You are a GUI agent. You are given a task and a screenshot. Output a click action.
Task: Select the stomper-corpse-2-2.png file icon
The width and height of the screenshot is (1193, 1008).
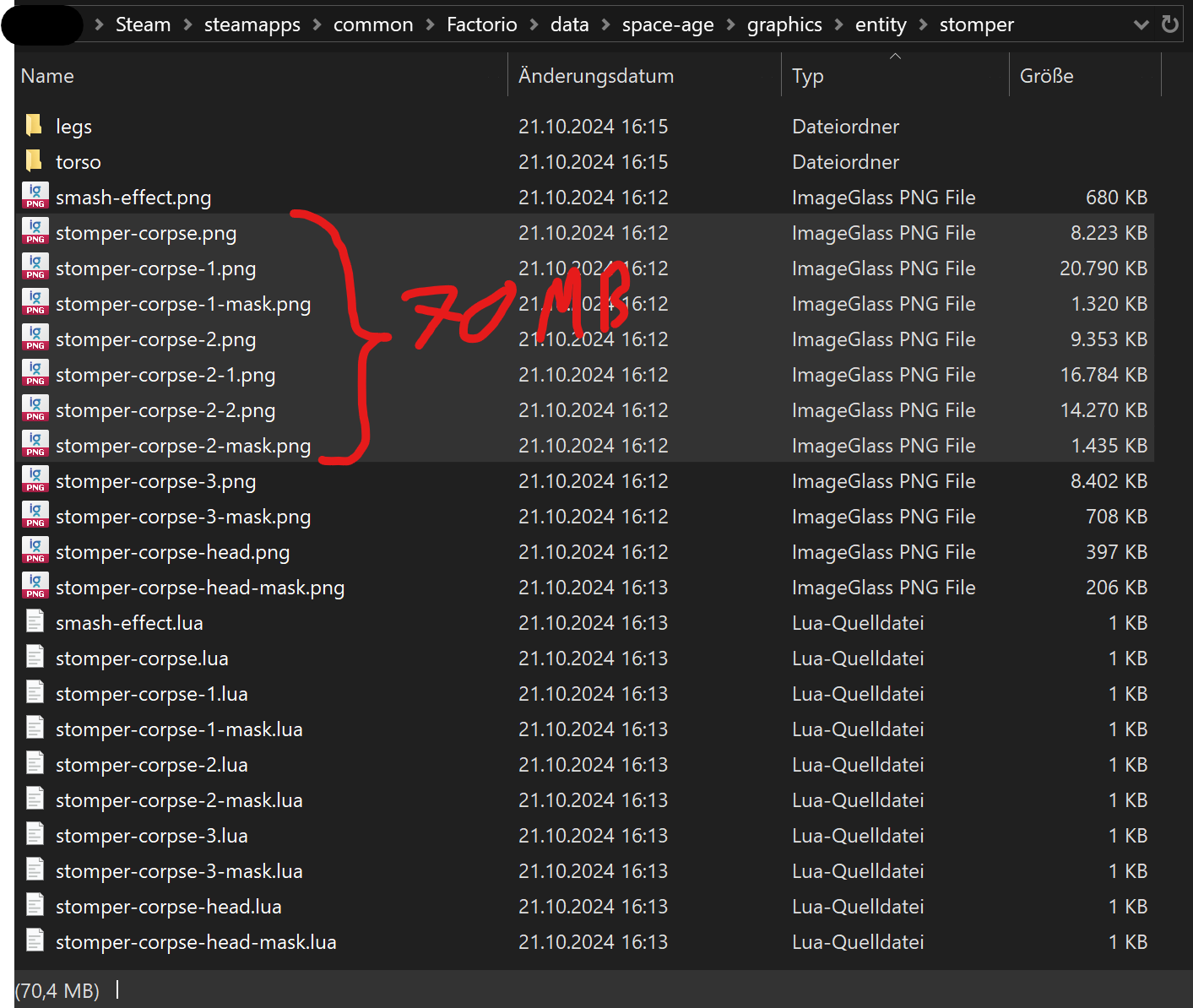35,409
